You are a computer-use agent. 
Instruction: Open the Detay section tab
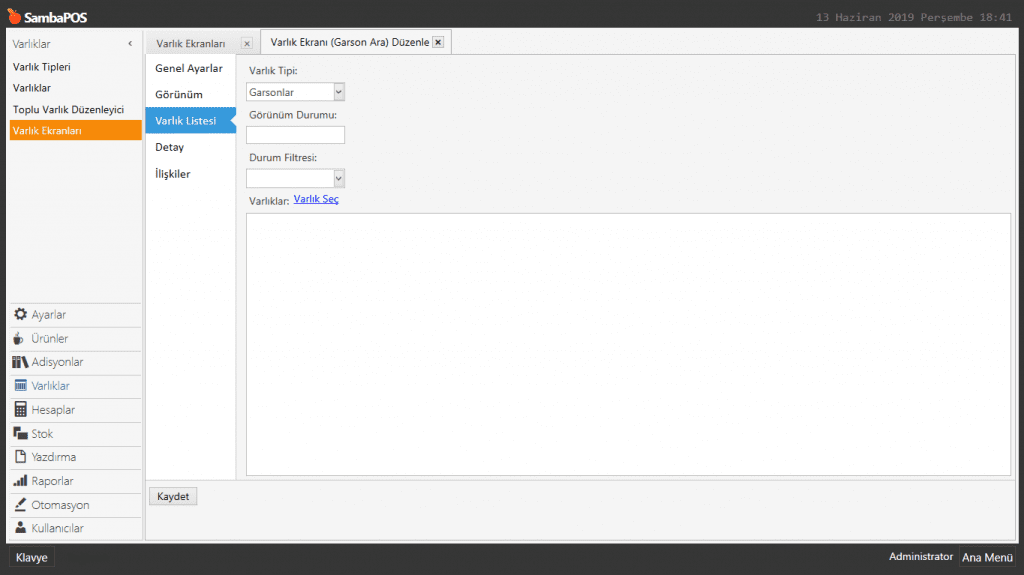[170, 147]
